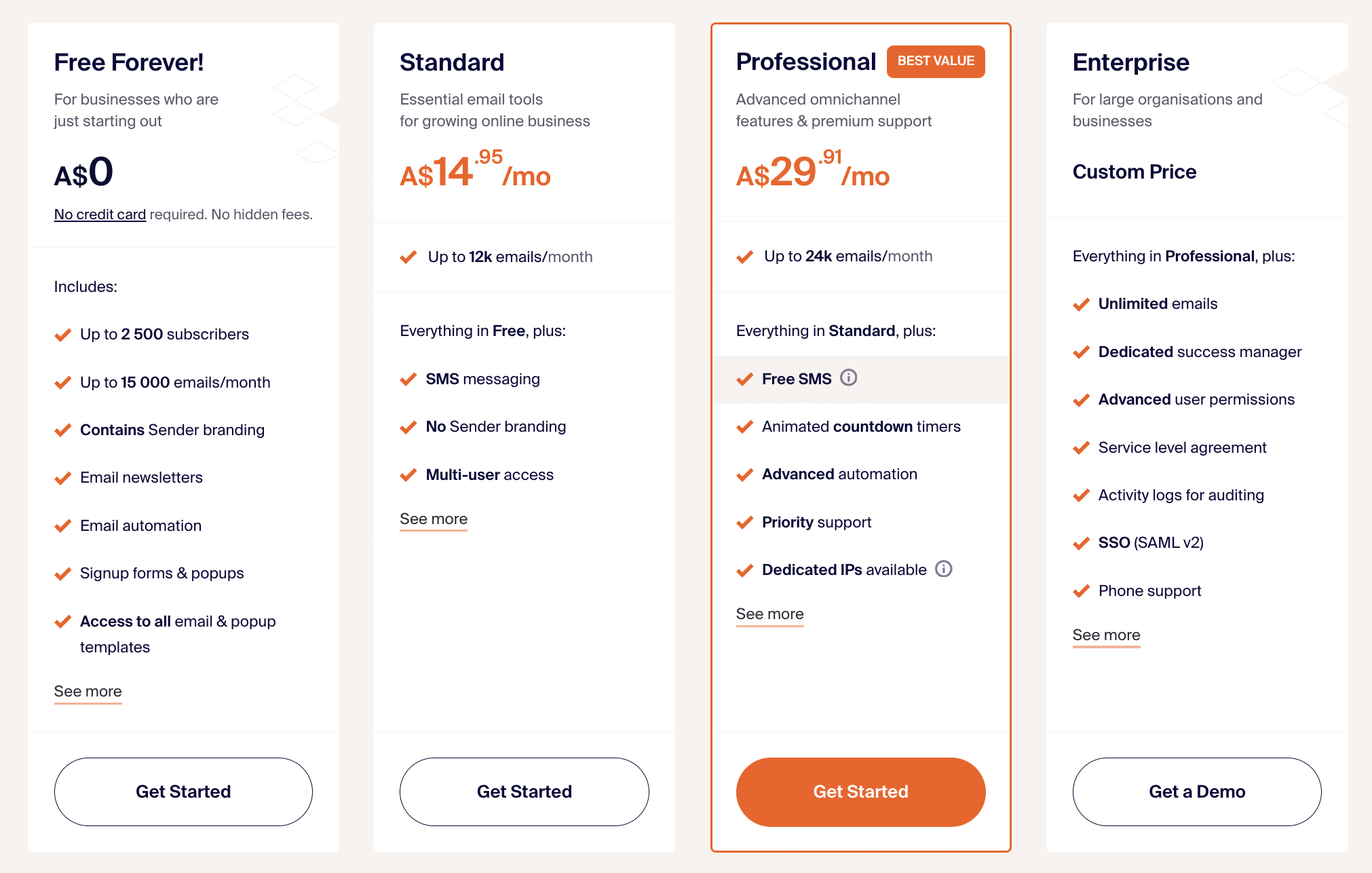The height and width of the screenshot is (873, 1372).
Task: Click Get Started under Professional
Action: (x=860, y=792)
